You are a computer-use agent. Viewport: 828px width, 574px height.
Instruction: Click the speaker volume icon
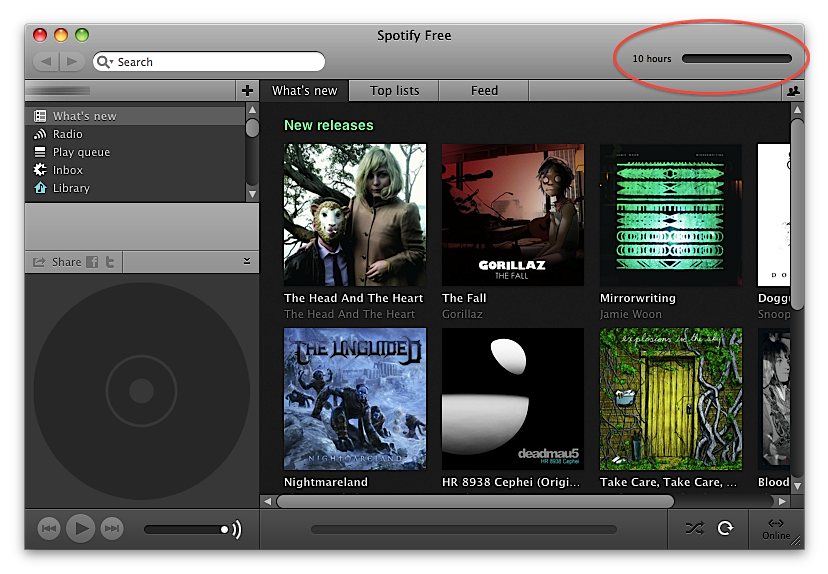tap(237, 529)
